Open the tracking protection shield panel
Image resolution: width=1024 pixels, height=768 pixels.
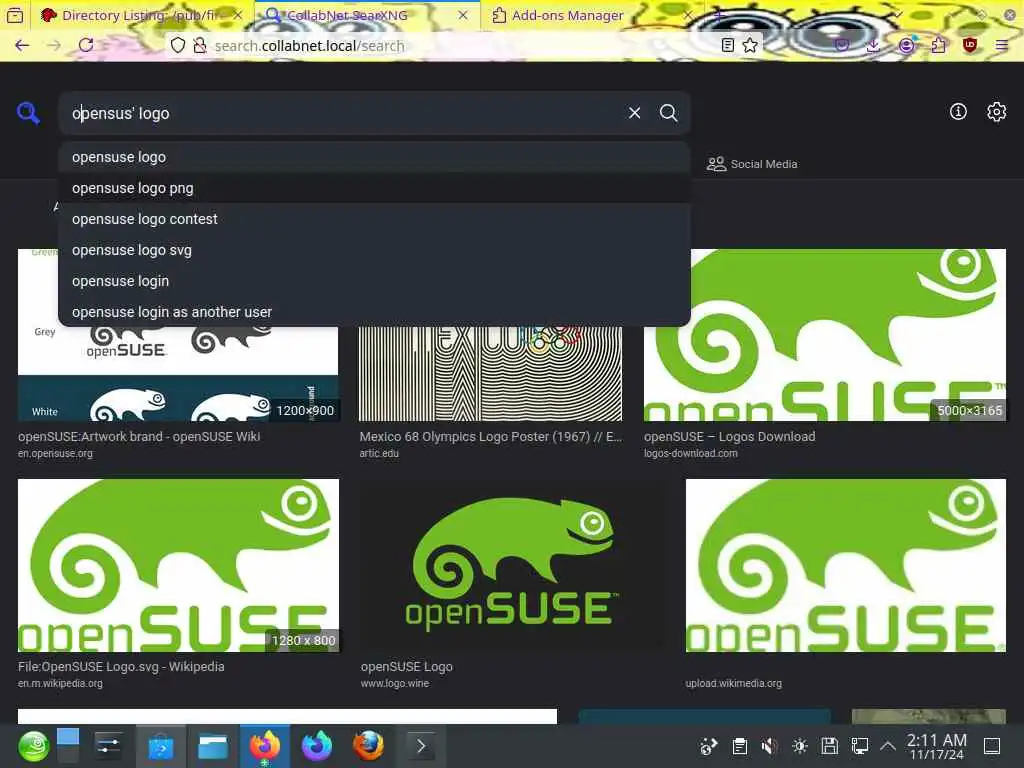[x=178, y=45]
